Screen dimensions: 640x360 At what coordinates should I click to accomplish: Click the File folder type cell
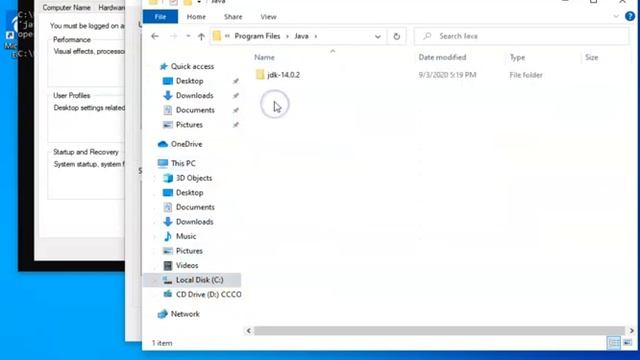[x=526, y=75]
